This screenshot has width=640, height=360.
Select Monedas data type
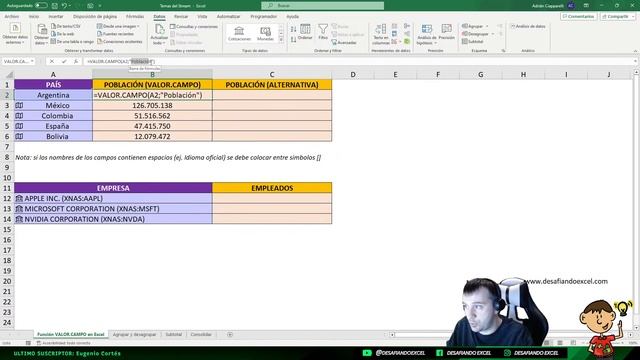(x=265, y=33)
